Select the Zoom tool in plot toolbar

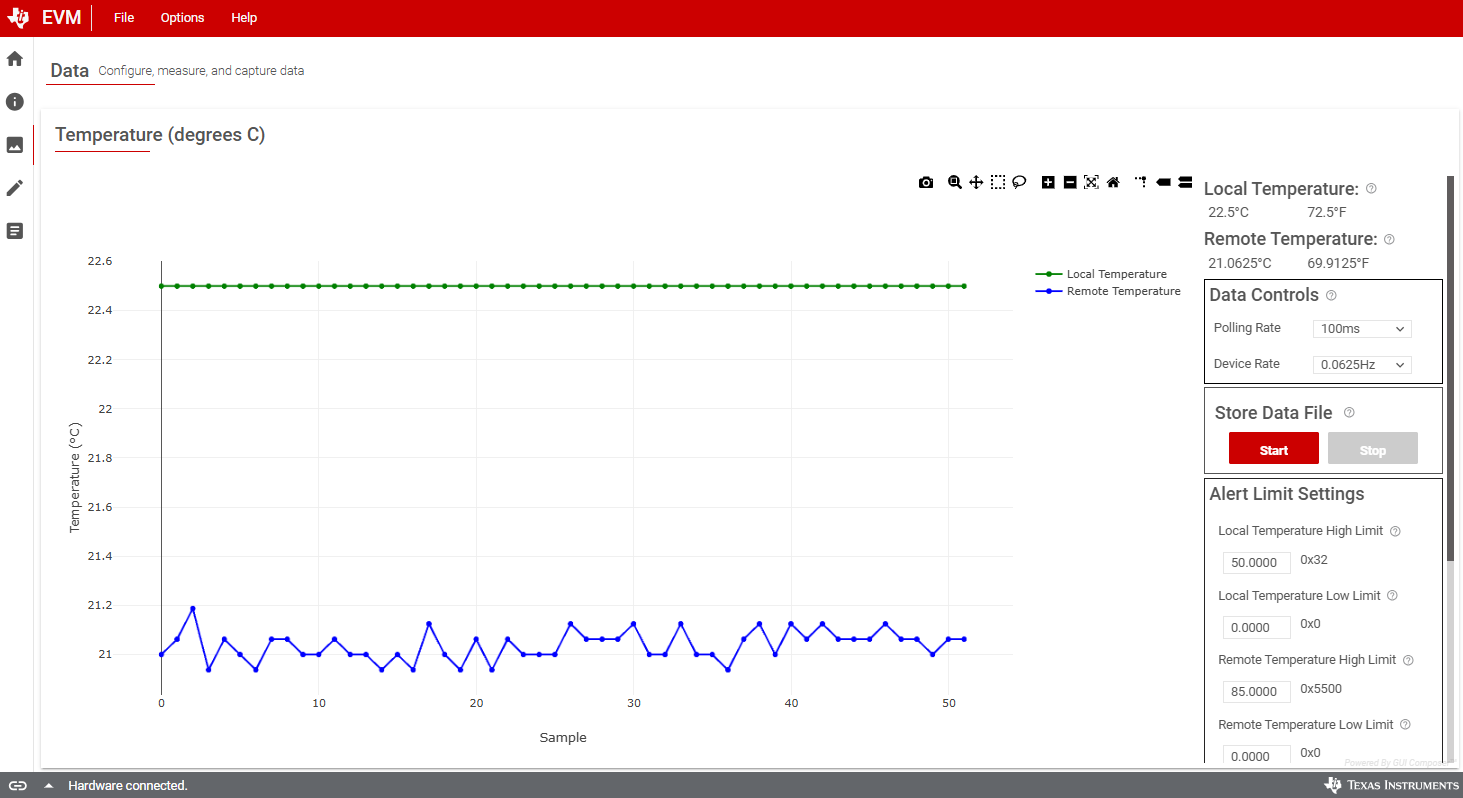pyautogui.click(x=955, y=182)
